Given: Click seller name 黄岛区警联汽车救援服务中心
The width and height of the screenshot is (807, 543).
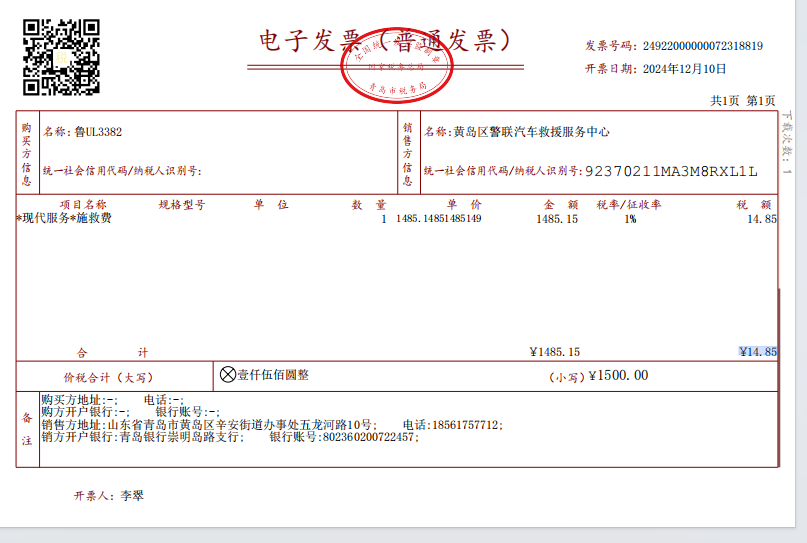Looking at the screenshot, I should (531, 132).
